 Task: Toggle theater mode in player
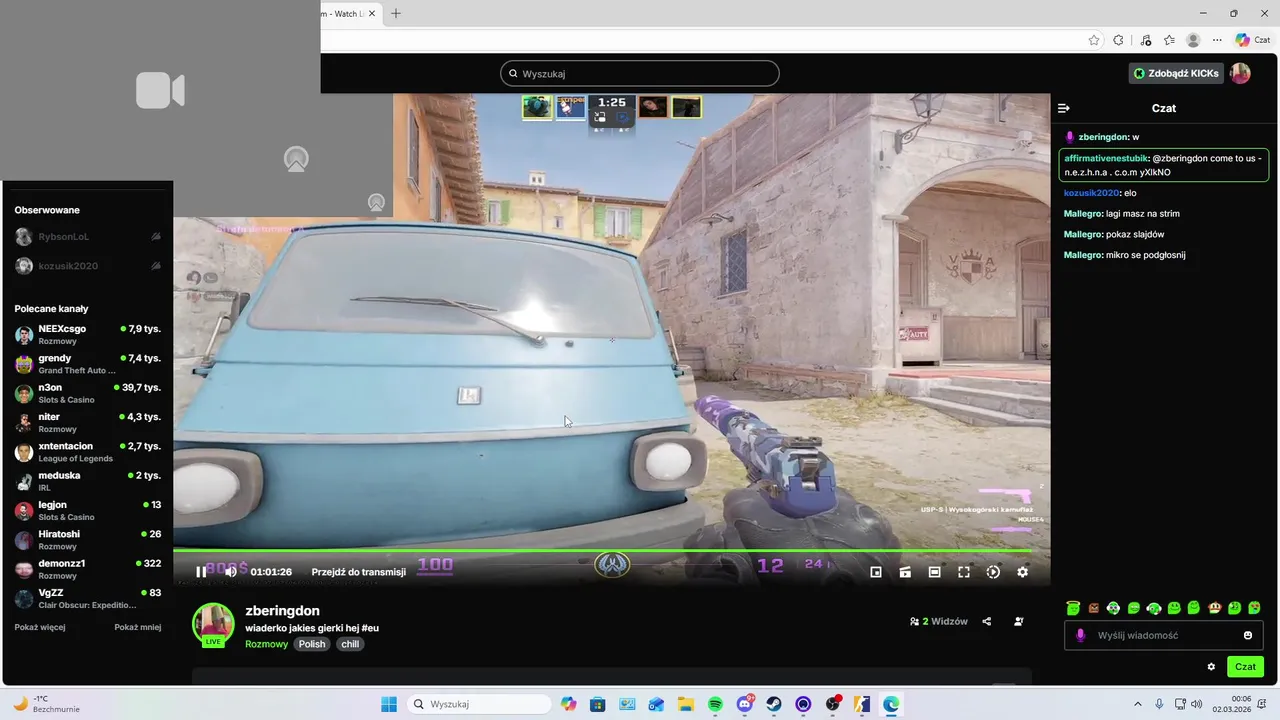[934, 572]
